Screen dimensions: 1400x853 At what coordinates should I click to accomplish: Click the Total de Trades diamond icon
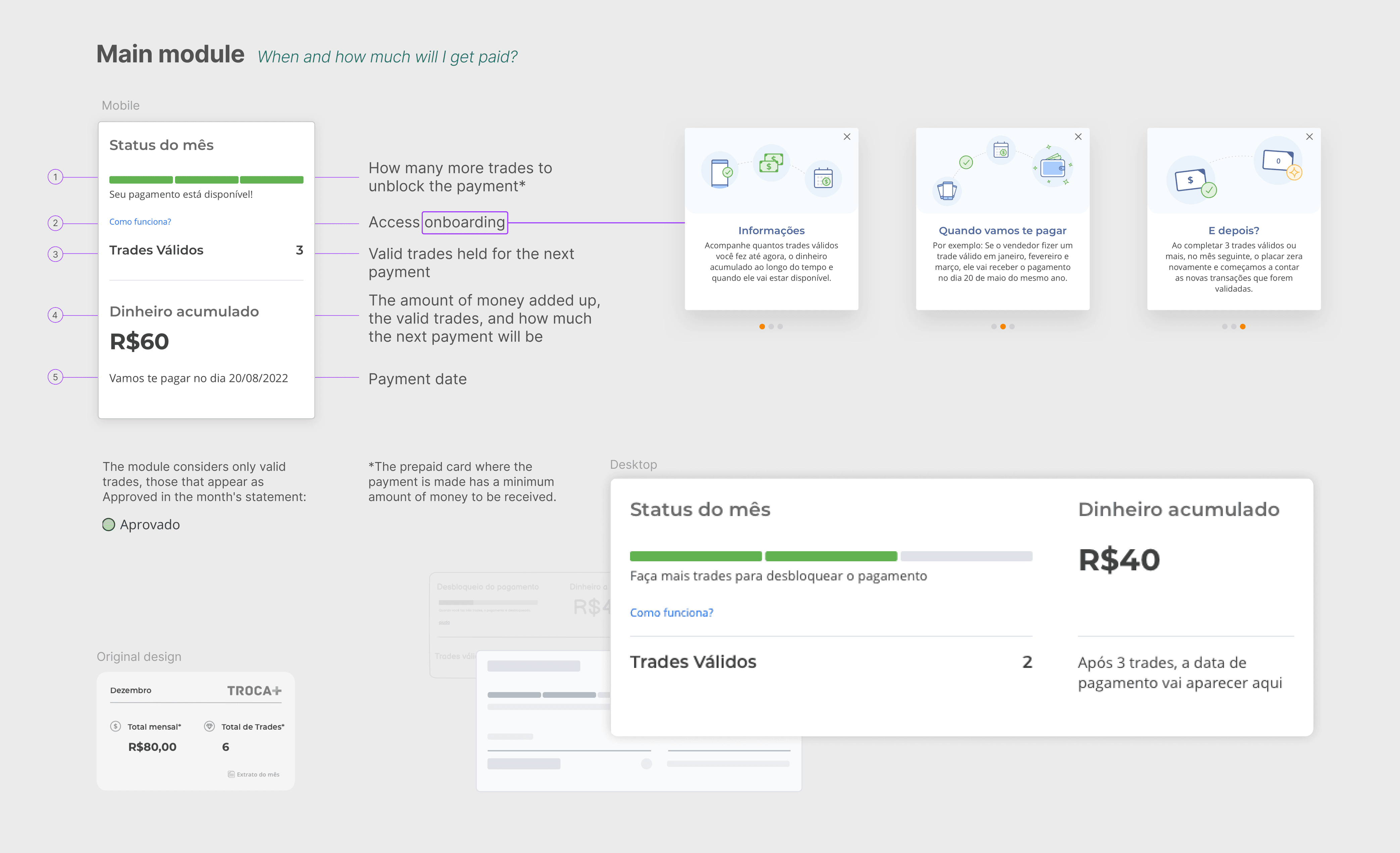tap(209, 726)
